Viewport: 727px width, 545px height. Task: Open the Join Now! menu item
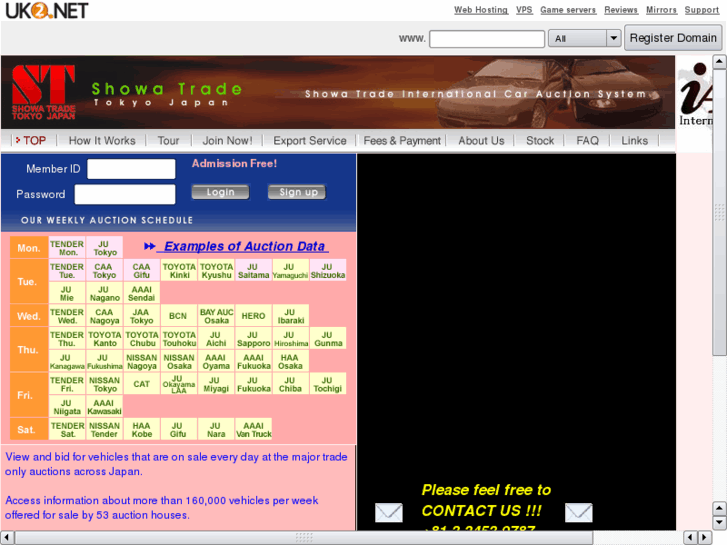pos(227,141)
